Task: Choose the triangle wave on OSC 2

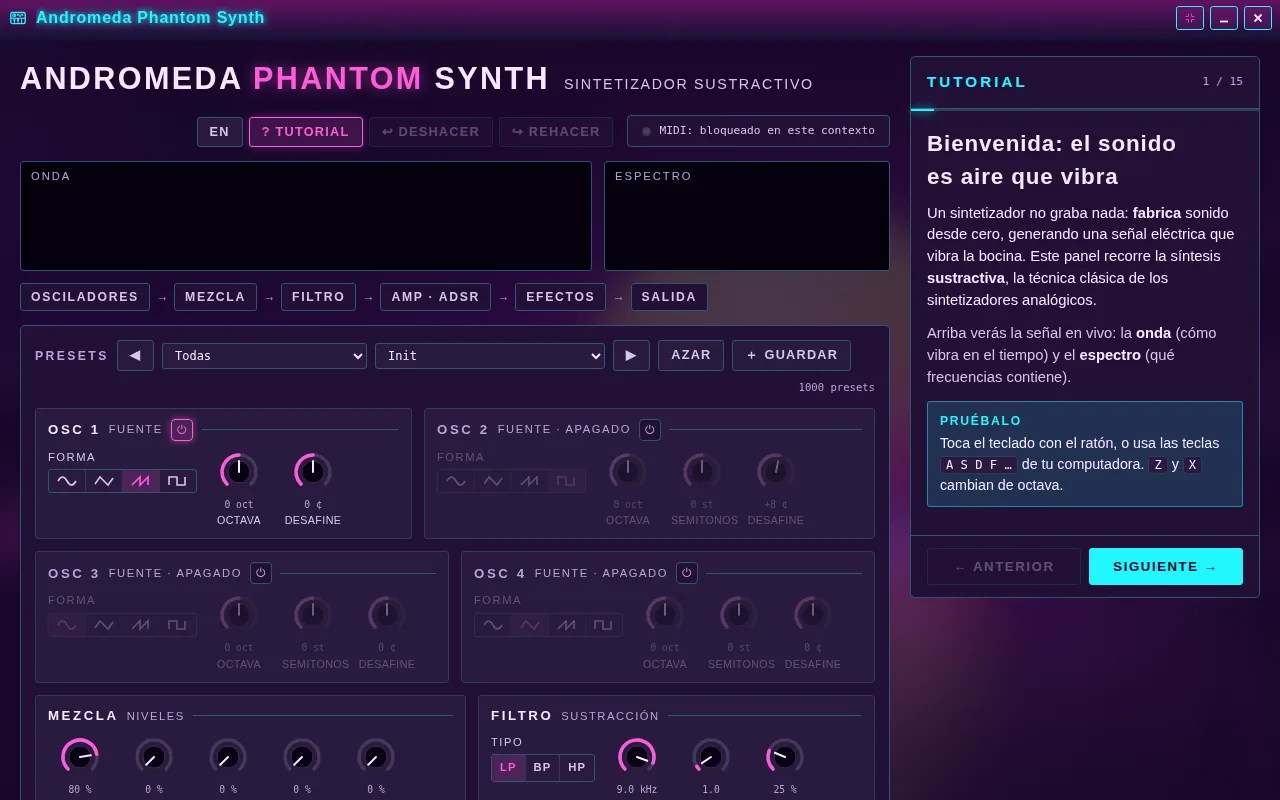Action: click(493, 481)
